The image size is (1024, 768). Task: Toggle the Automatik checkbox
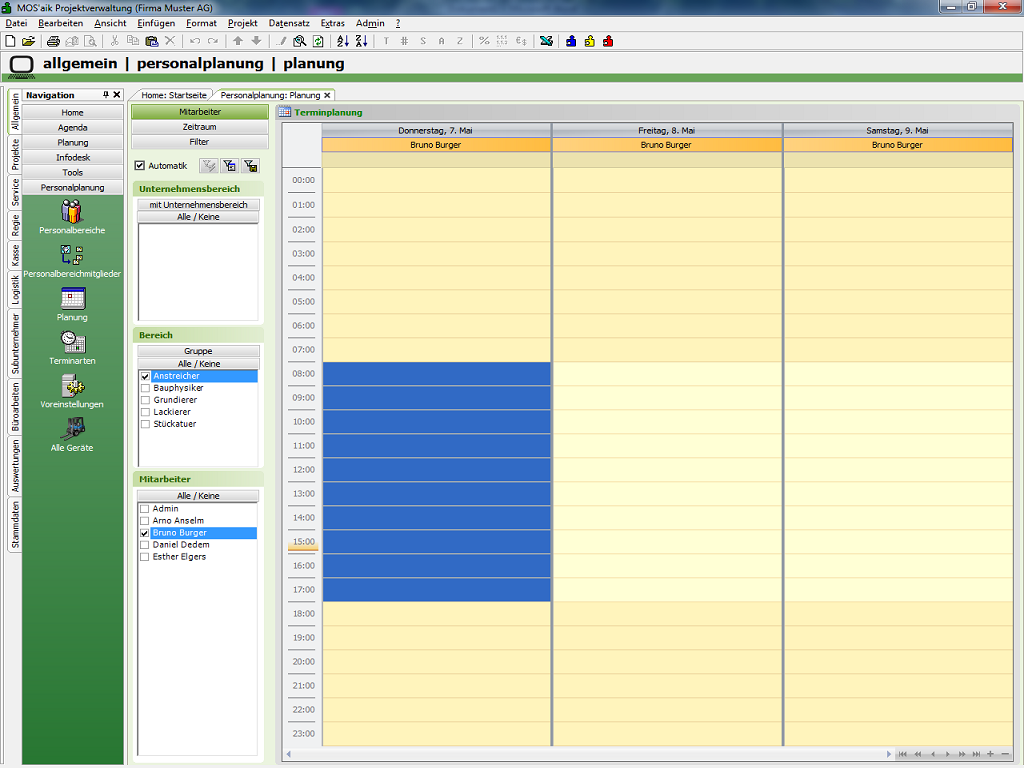click(140, 166)
